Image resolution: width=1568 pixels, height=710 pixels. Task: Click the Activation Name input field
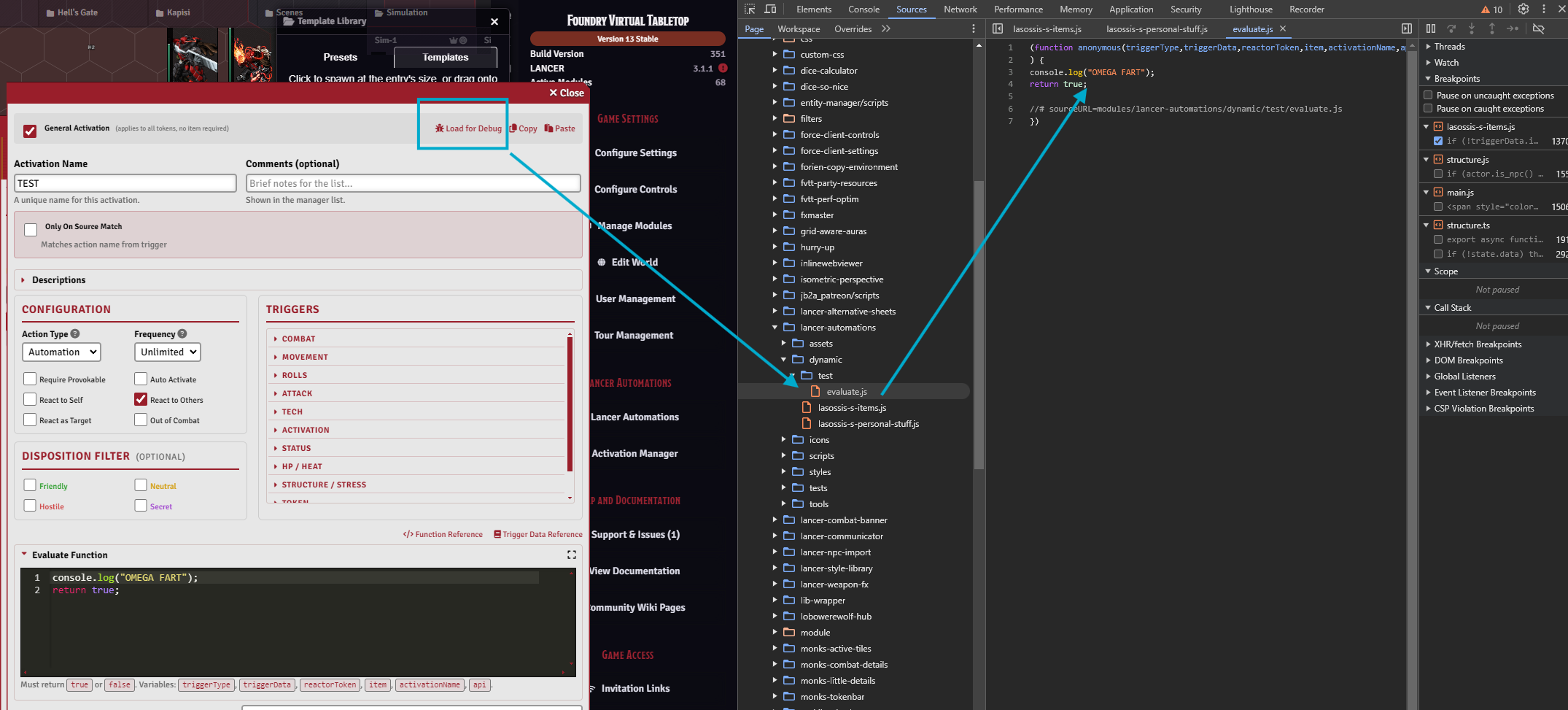(x=125, y=183)
